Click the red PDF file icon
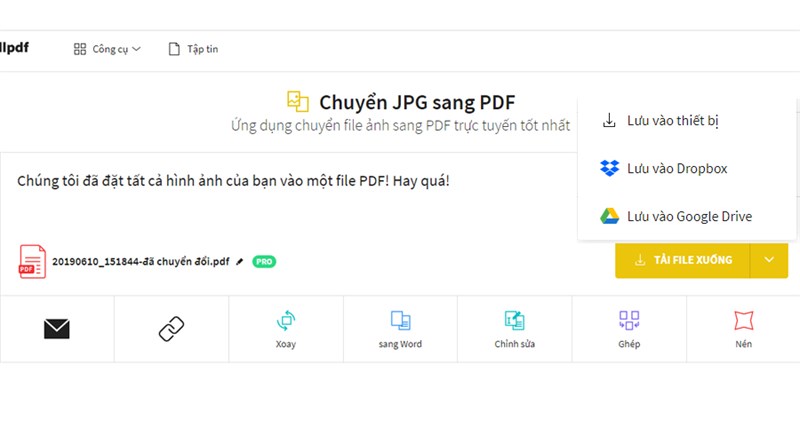 [32, 261]
